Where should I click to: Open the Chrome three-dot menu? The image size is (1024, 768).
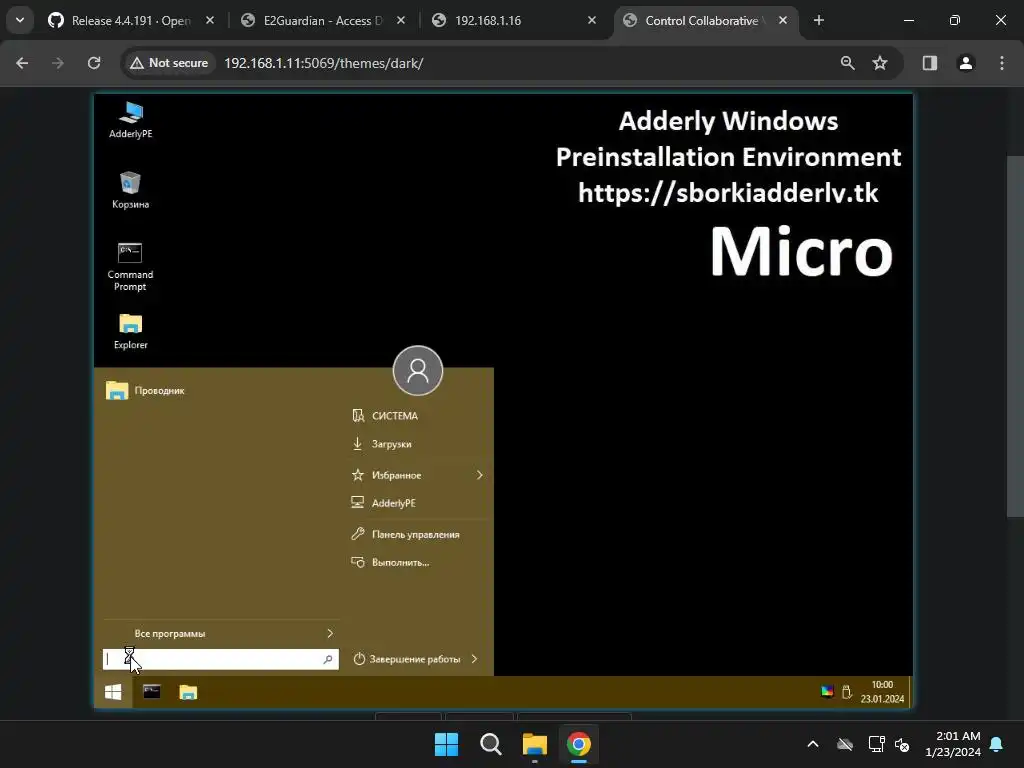(1002, 63)
